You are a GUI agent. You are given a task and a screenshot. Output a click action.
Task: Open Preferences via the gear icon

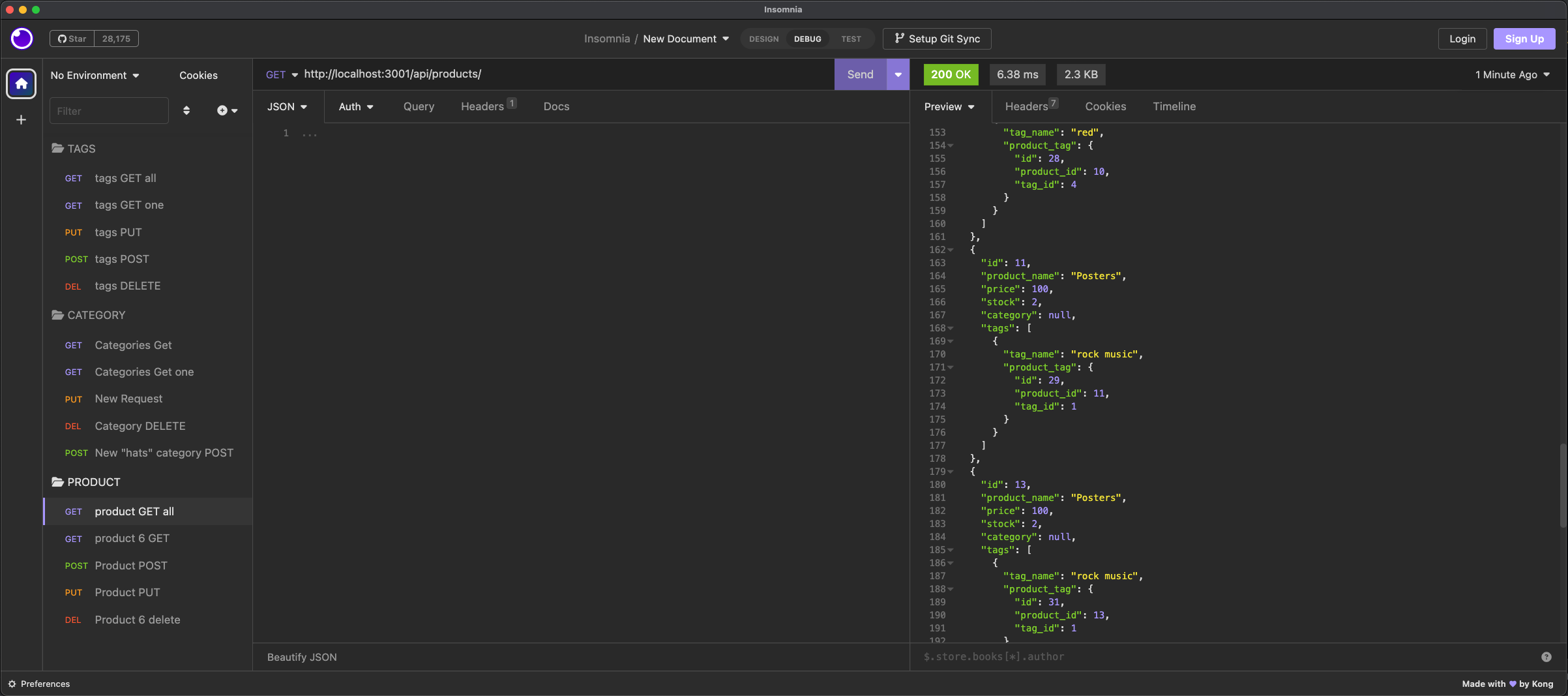click(x=12, y=684)
